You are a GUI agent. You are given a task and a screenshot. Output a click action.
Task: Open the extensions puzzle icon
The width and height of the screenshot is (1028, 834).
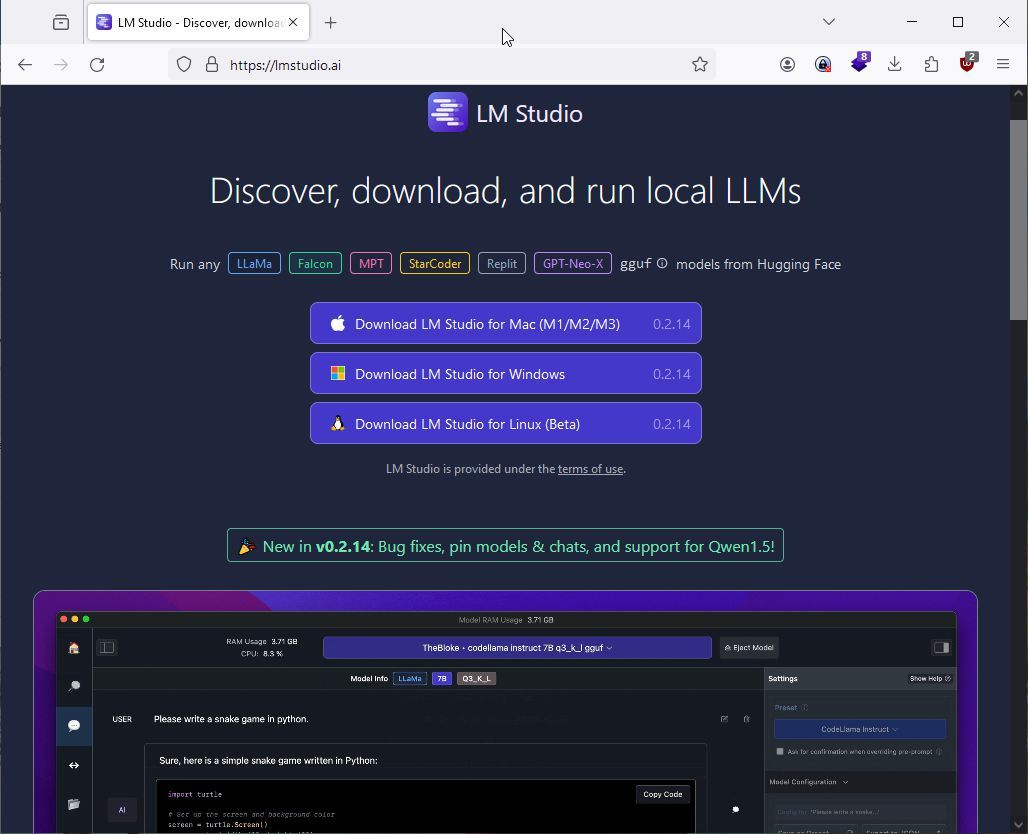(931, 64)
